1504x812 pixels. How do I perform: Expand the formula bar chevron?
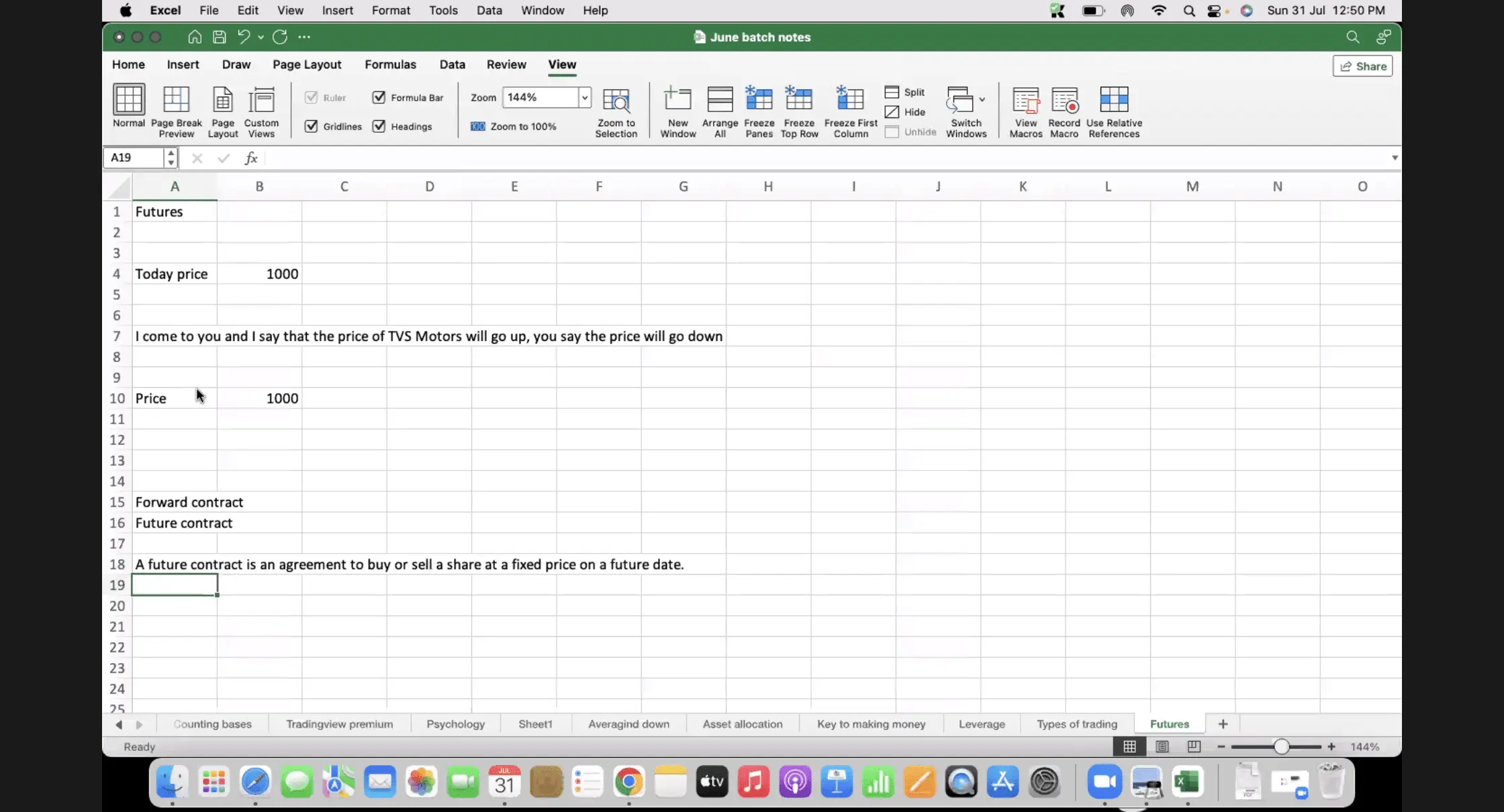[1395, 158]
